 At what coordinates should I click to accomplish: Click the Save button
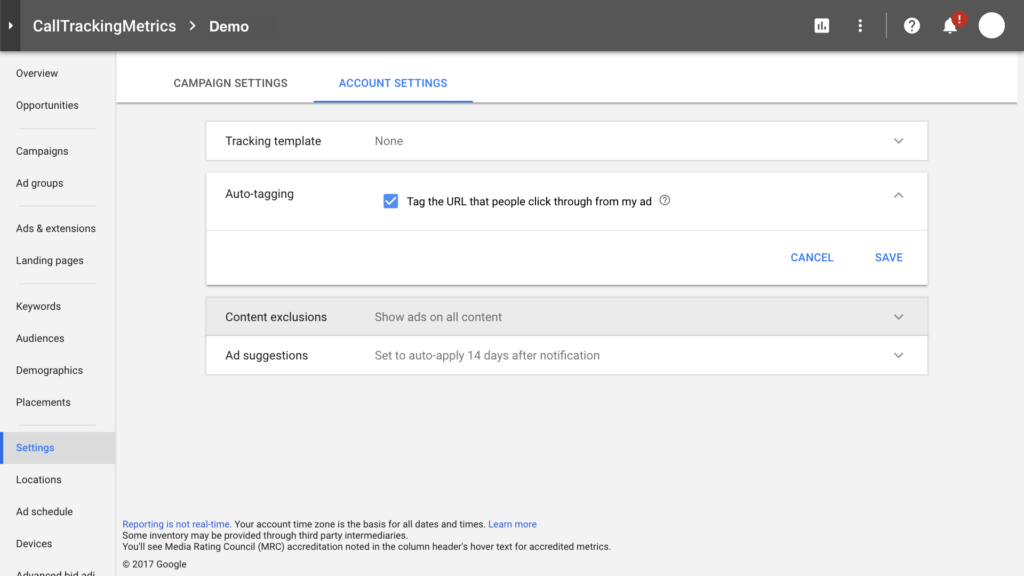[888, 257]
